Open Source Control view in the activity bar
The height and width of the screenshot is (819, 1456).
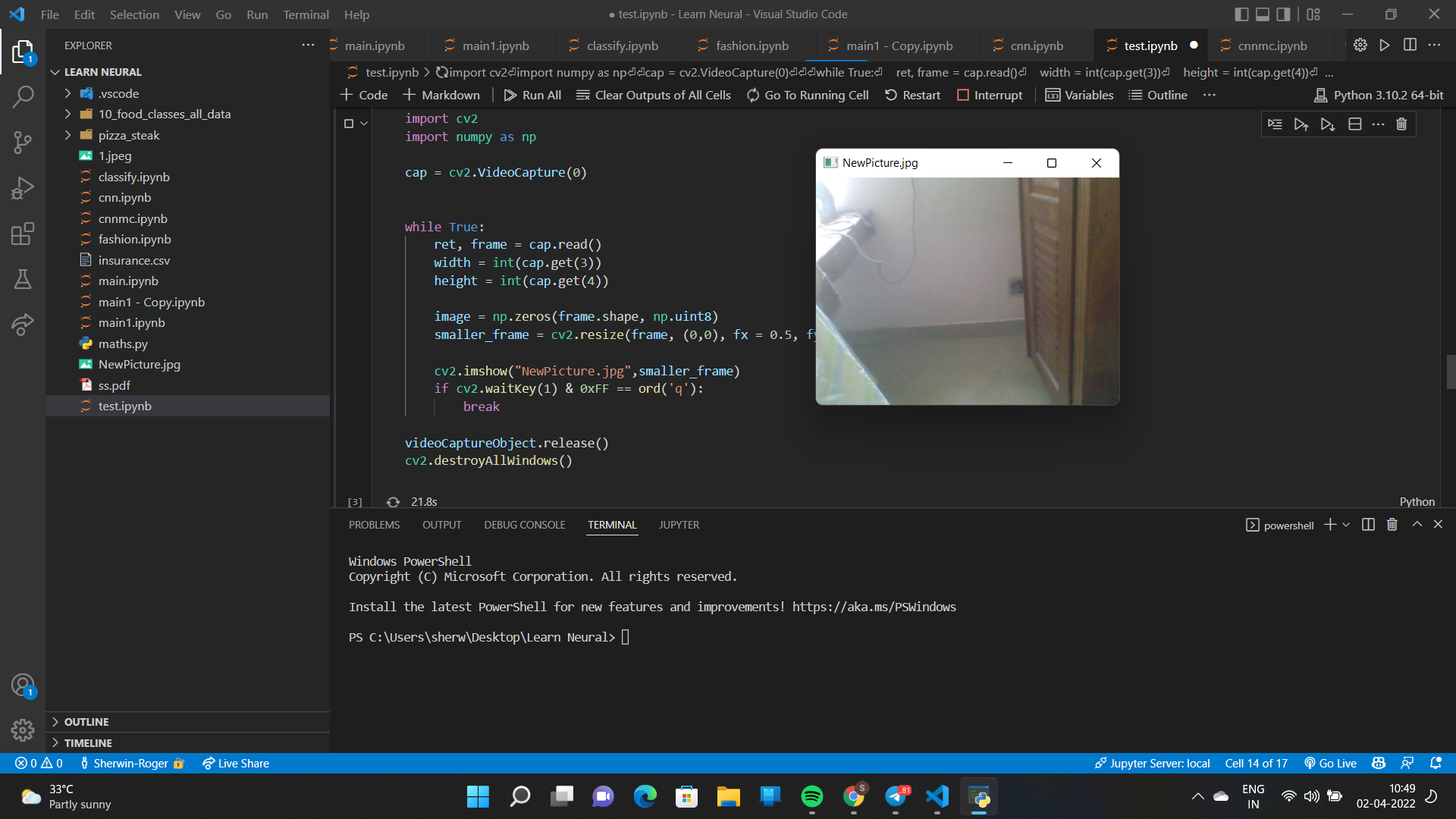23,143
